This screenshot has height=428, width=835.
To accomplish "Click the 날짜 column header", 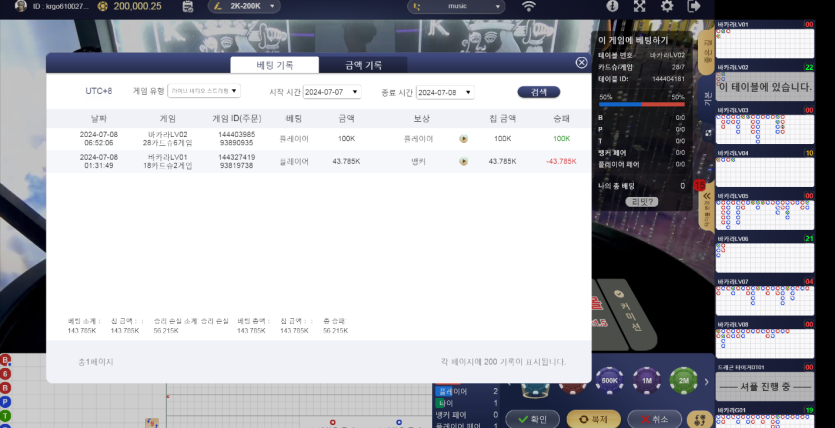I will tap(99, 118).
